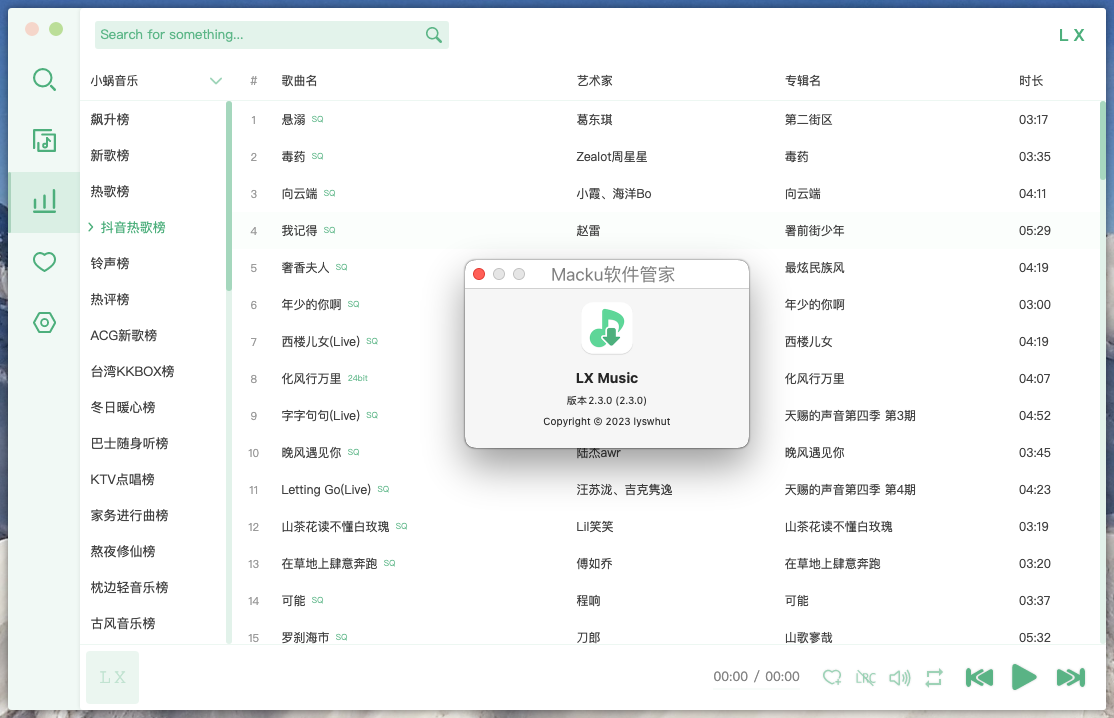Click the LX Music app icon in about dialog
Viewport: 1114px width, 718px height.
[x=607, y=328]
